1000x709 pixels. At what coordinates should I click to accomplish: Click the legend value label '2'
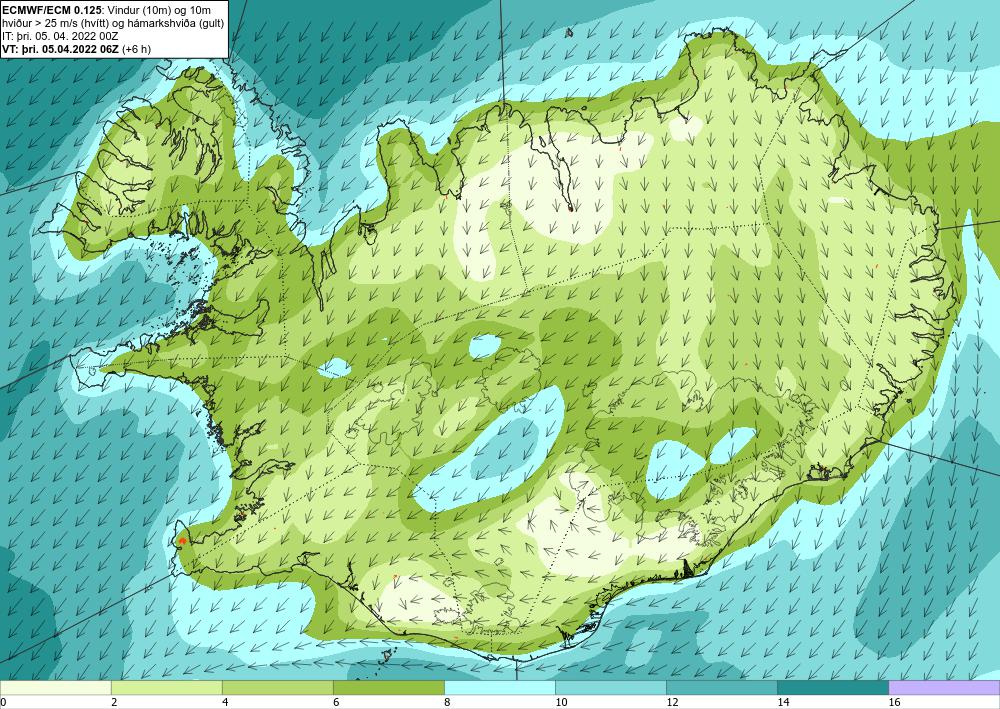click(114, 703)
